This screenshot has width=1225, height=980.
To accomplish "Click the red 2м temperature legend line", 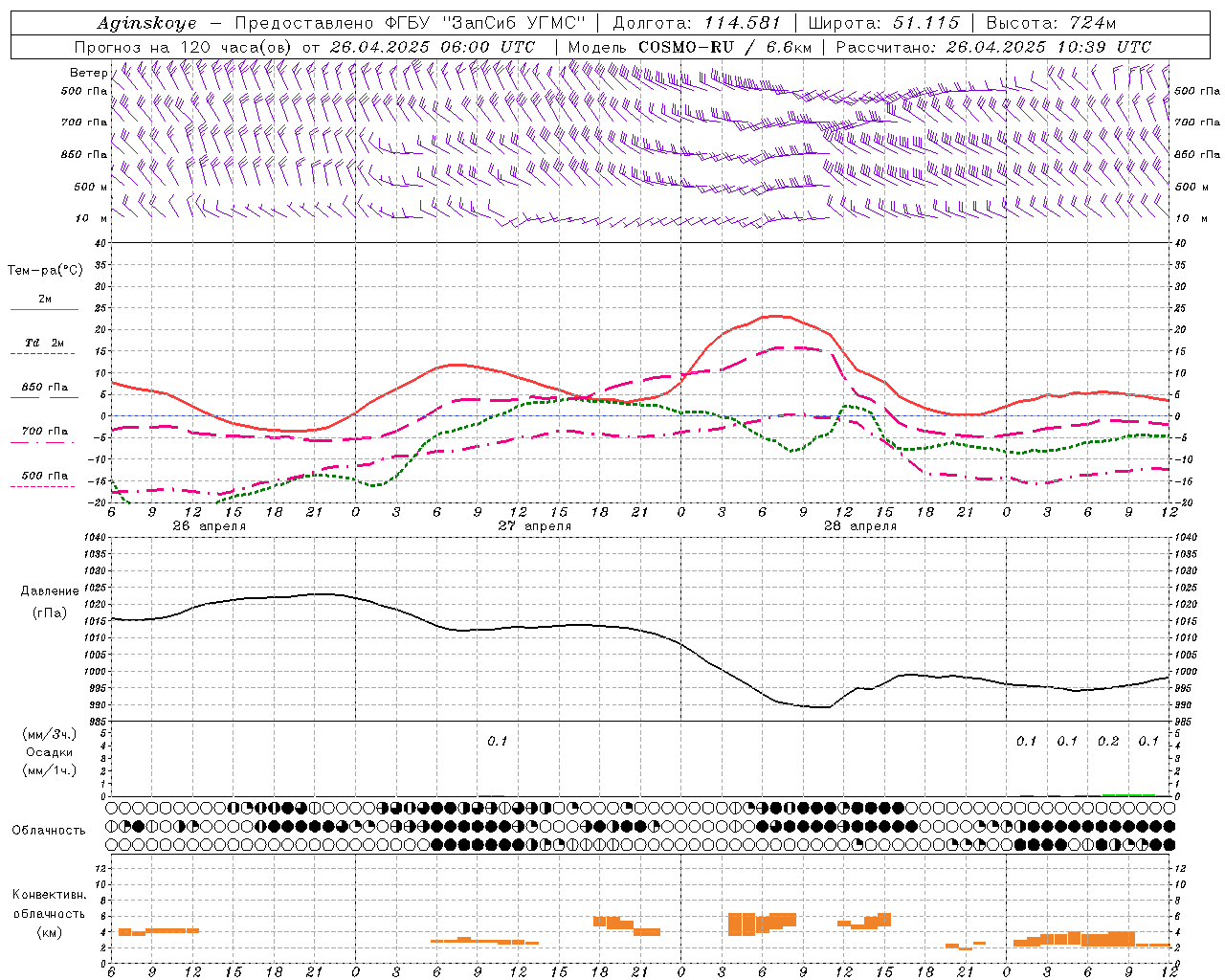I will click(x=44, y=309).
